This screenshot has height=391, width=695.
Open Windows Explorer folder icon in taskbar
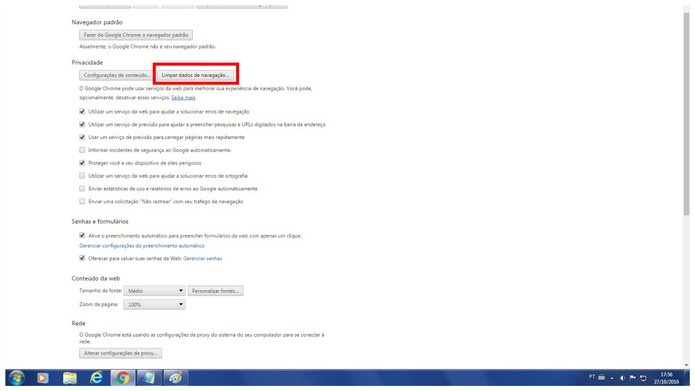click(70, 378)
